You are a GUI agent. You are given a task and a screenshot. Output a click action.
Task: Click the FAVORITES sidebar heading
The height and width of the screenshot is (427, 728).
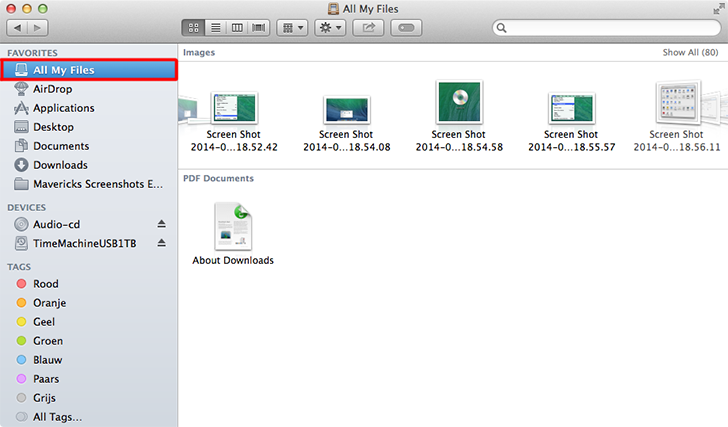point(32,53)
